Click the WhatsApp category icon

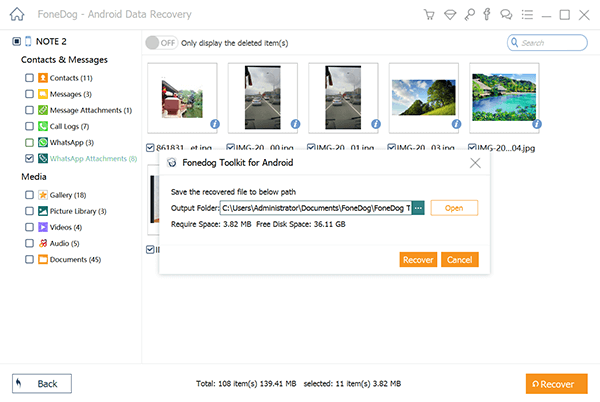pyautogui.click(x=43, y=142)
